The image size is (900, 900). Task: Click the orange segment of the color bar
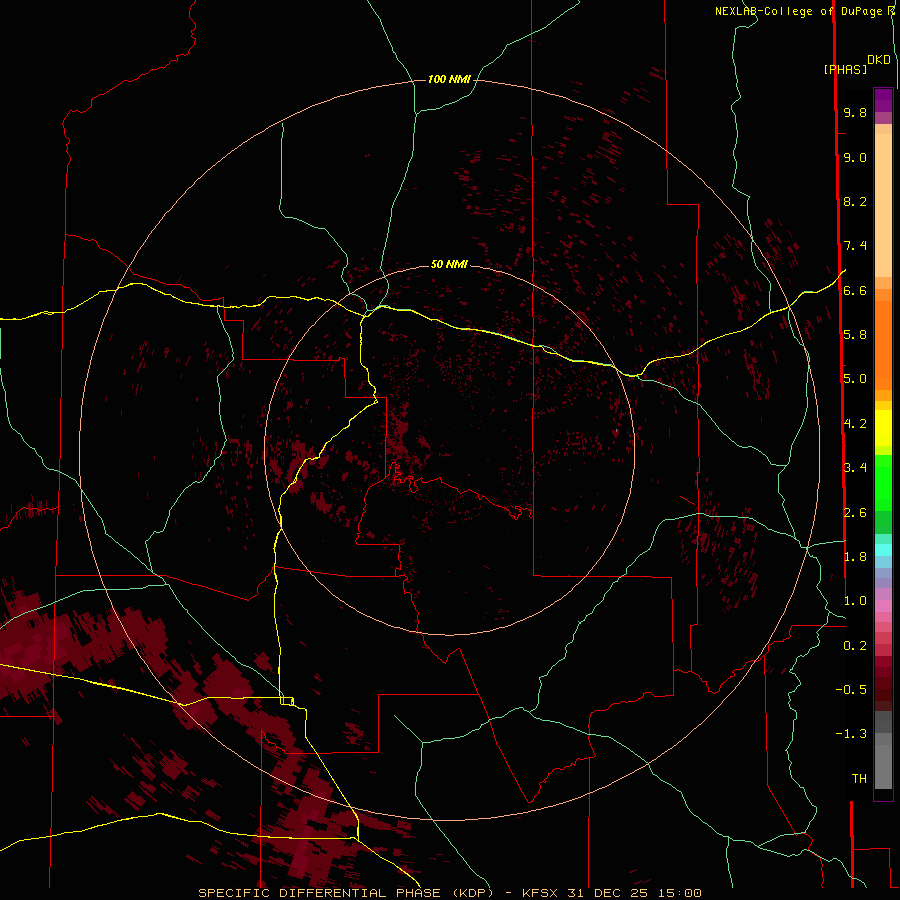[x=883, y=345]
